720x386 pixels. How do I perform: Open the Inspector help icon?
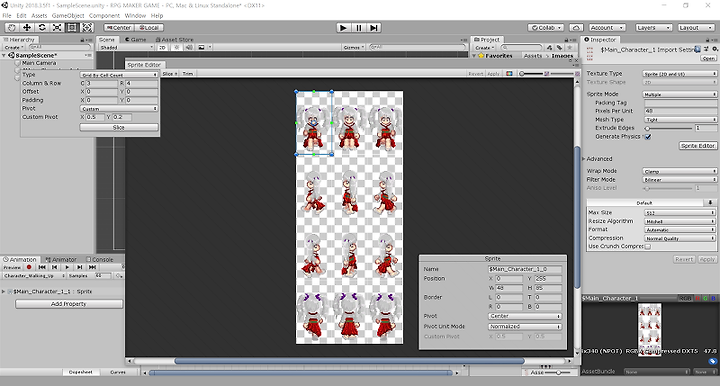pos(698,49)
